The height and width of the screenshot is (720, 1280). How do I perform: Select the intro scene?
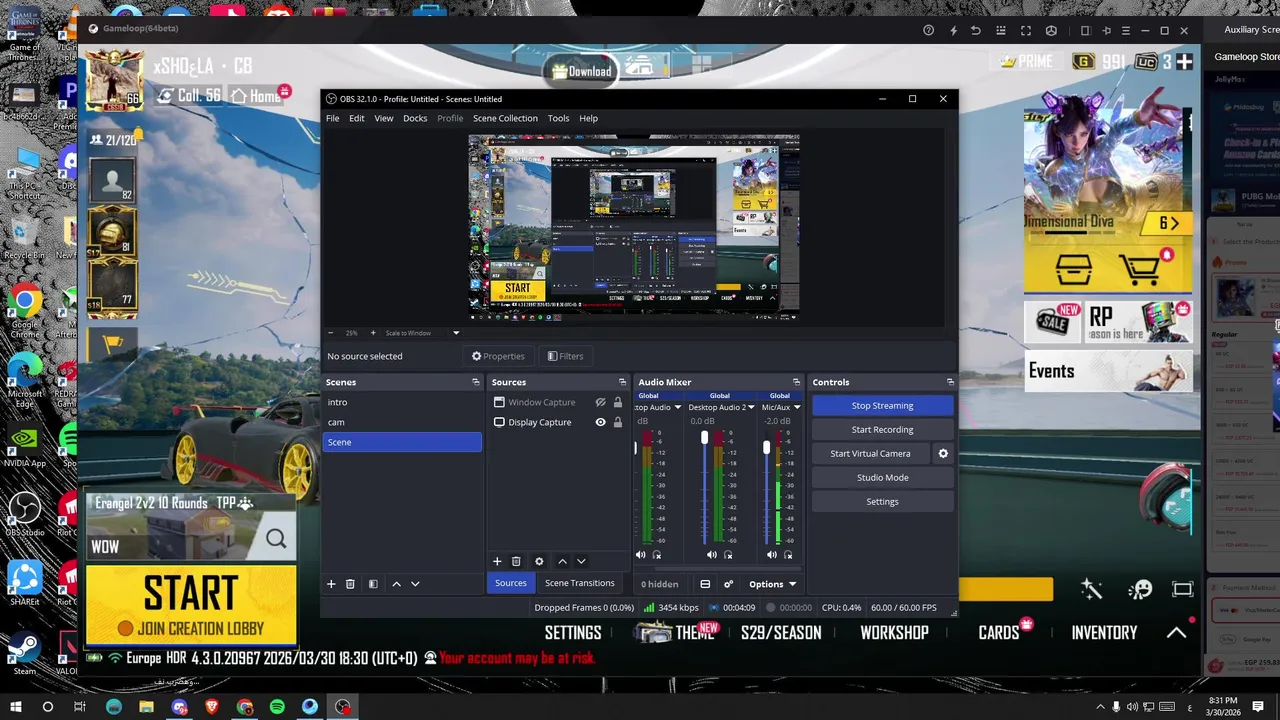pyautogui.click(x=402, y=402)
